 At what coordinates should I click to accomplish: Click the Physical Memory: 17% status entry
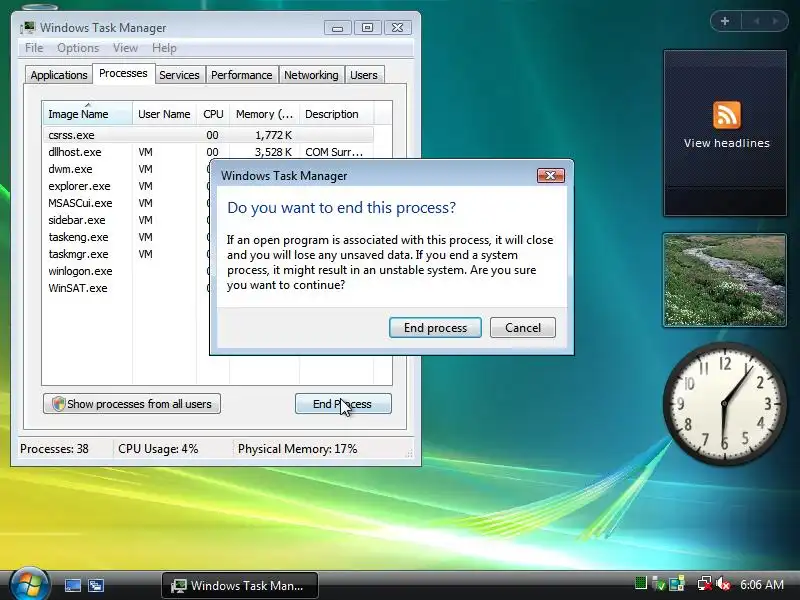click(x=297, y=449)
